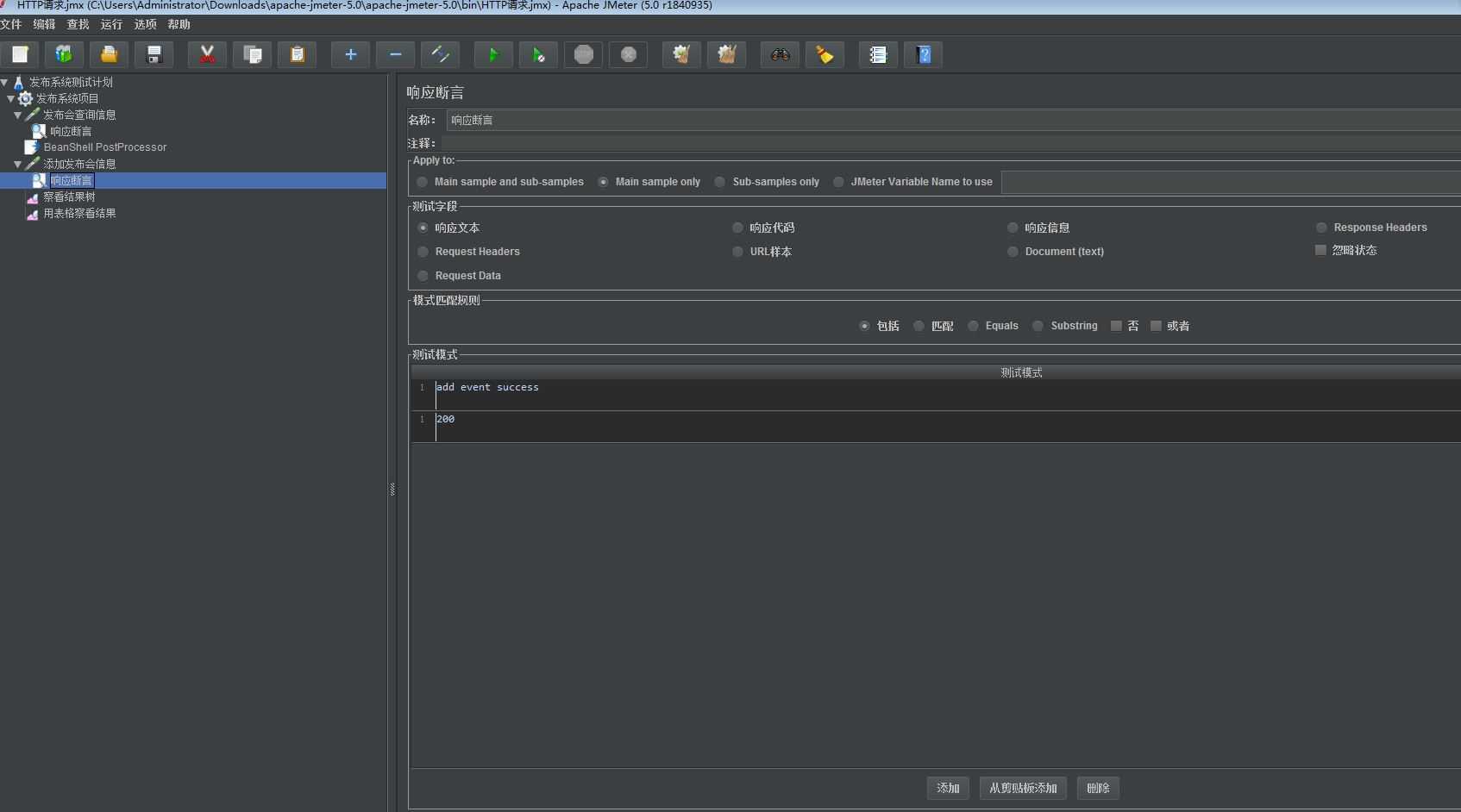
Task: Select 响应断言 under 发布会查询信息
Action: (62, 131)
